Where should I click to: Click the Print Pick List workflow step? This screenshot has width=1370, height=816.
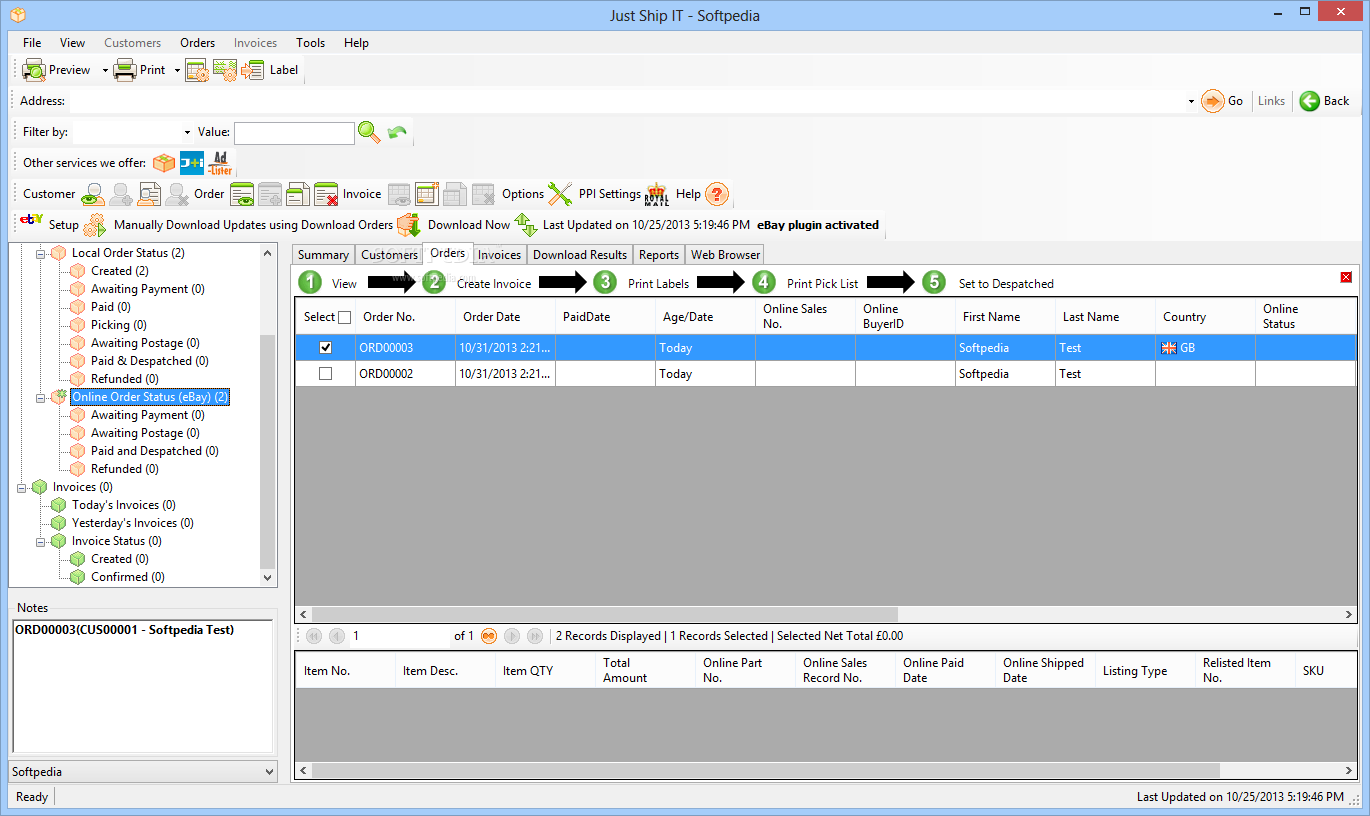click(805, 283)
